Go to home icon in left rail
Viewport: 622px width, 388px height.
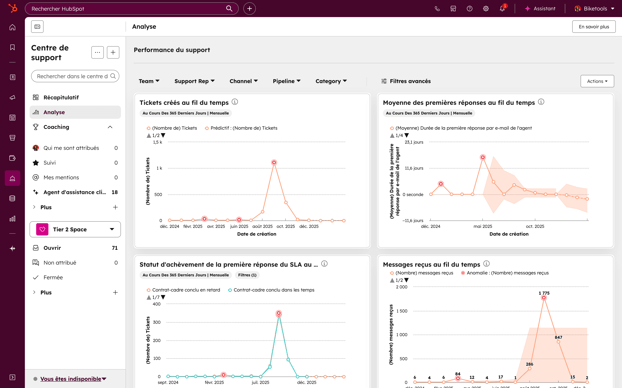[x=12, y=27]
